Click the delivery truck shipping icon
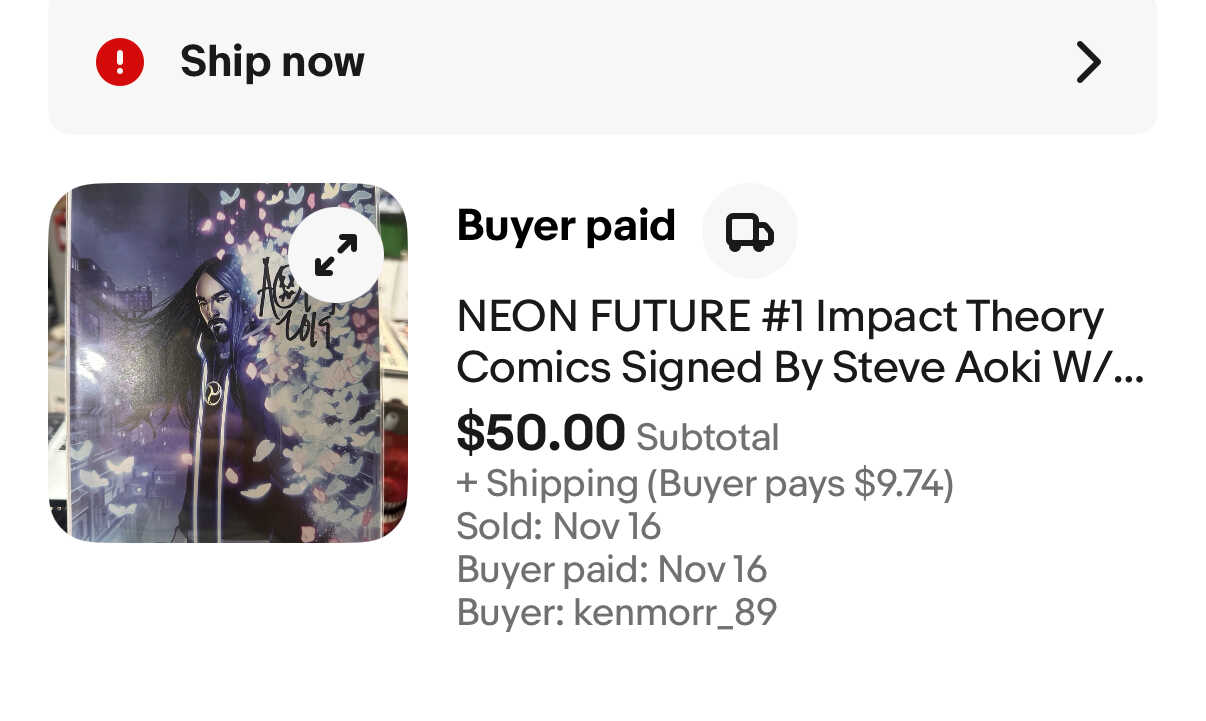 pos(749,231)
